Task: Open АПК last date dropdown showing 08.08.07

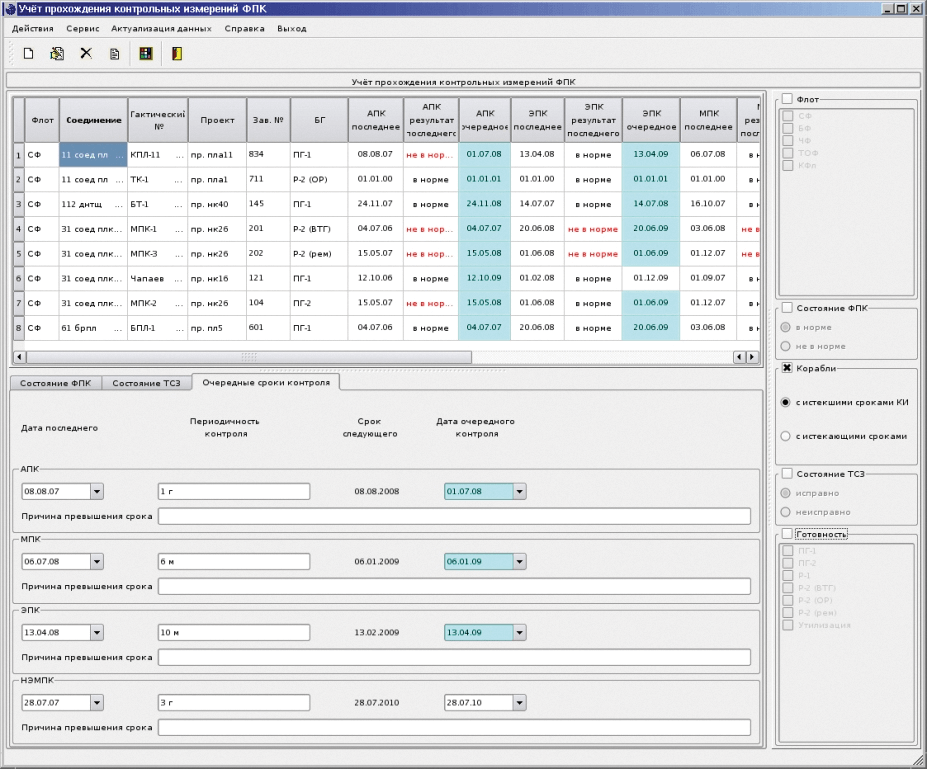Action: click(97, 491)
